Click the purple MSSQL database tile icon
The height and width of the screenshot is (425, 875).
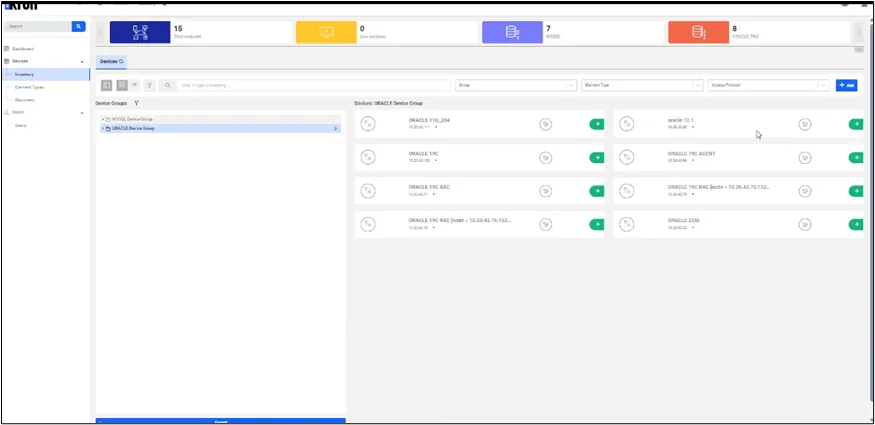(x=512, y=32)
